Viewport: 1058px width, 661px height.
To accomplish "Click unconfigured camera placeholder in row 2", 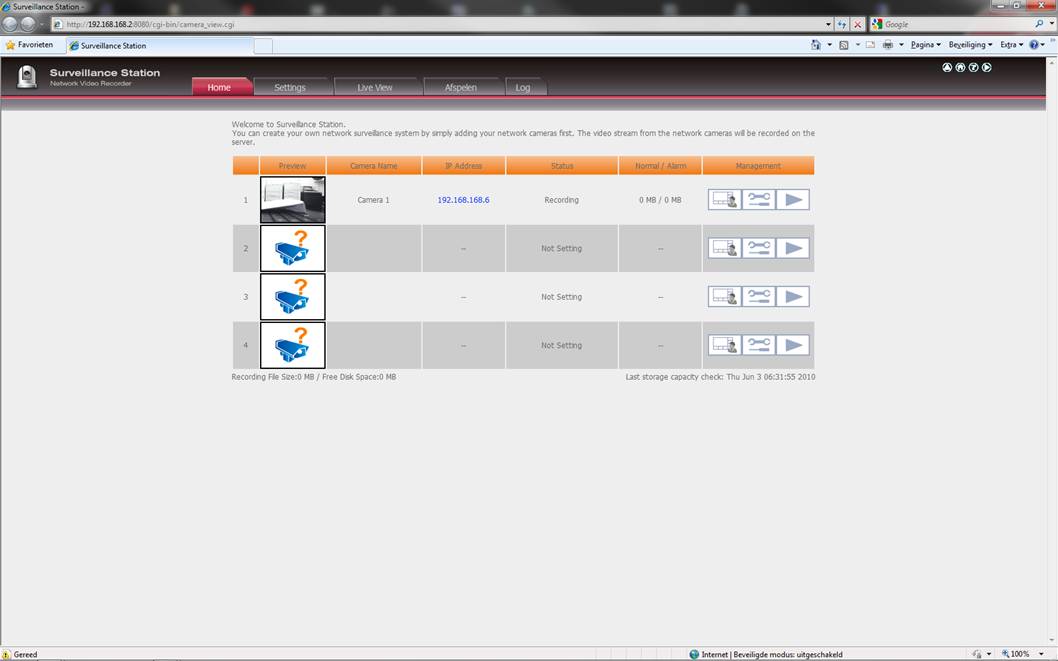I will (293, 248).
